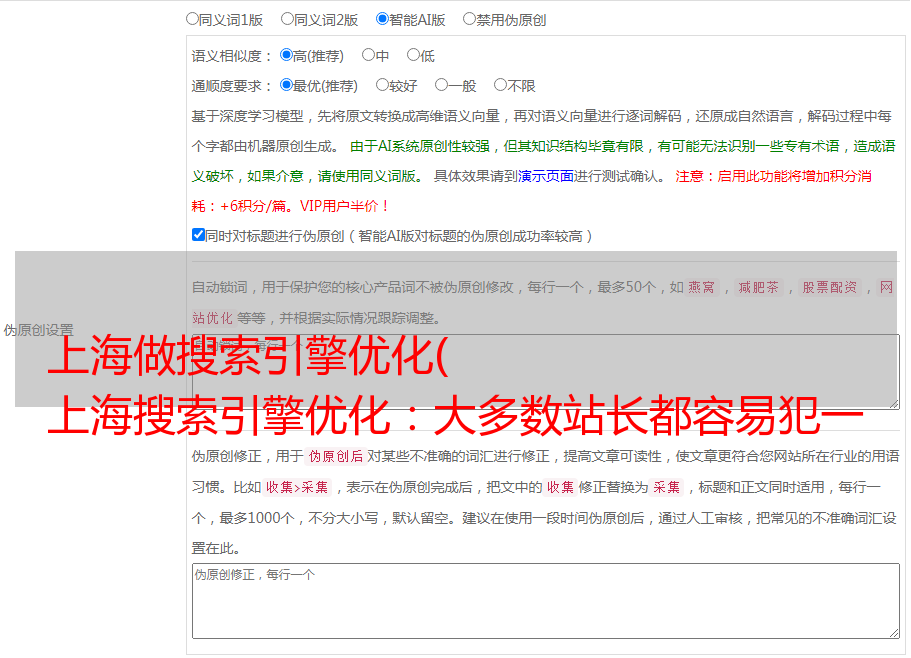The height and width of the screenshot is (658, 911).
Task: Set 通顺度要求 to 较好
Action: click(x=382, y=85)
